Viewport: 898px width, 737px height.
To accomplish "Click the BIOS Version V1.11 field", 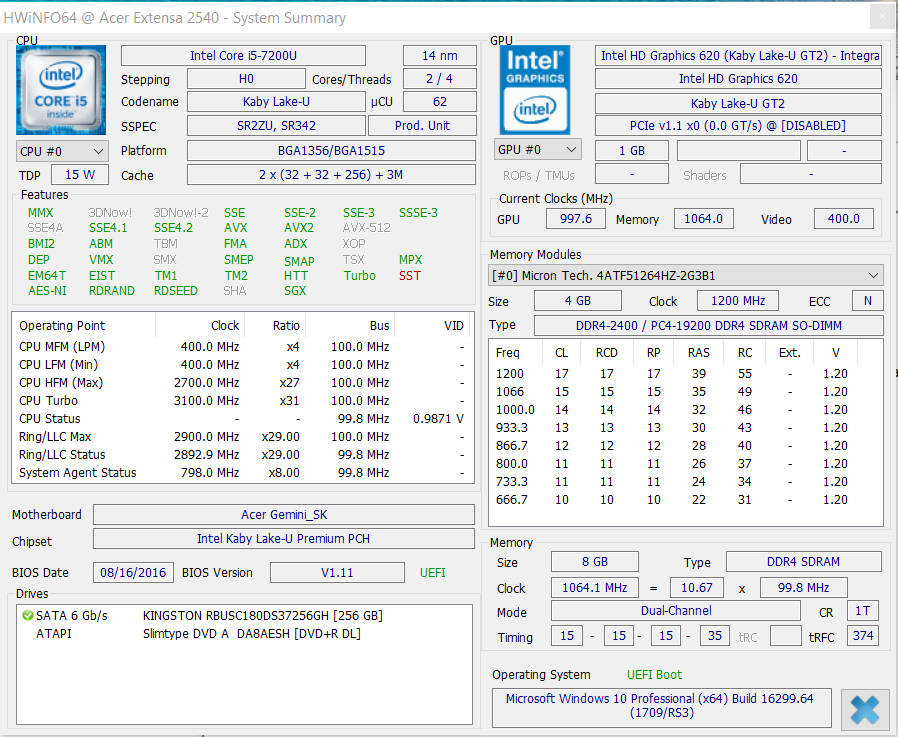I will point(337,573).
